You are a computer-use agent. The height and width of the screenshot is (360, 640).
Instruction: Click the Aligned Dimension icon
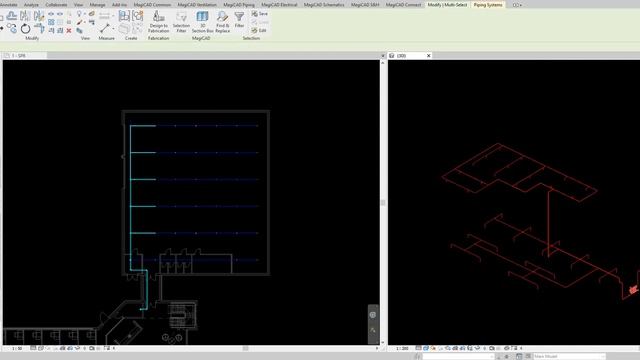coord(104,16)
